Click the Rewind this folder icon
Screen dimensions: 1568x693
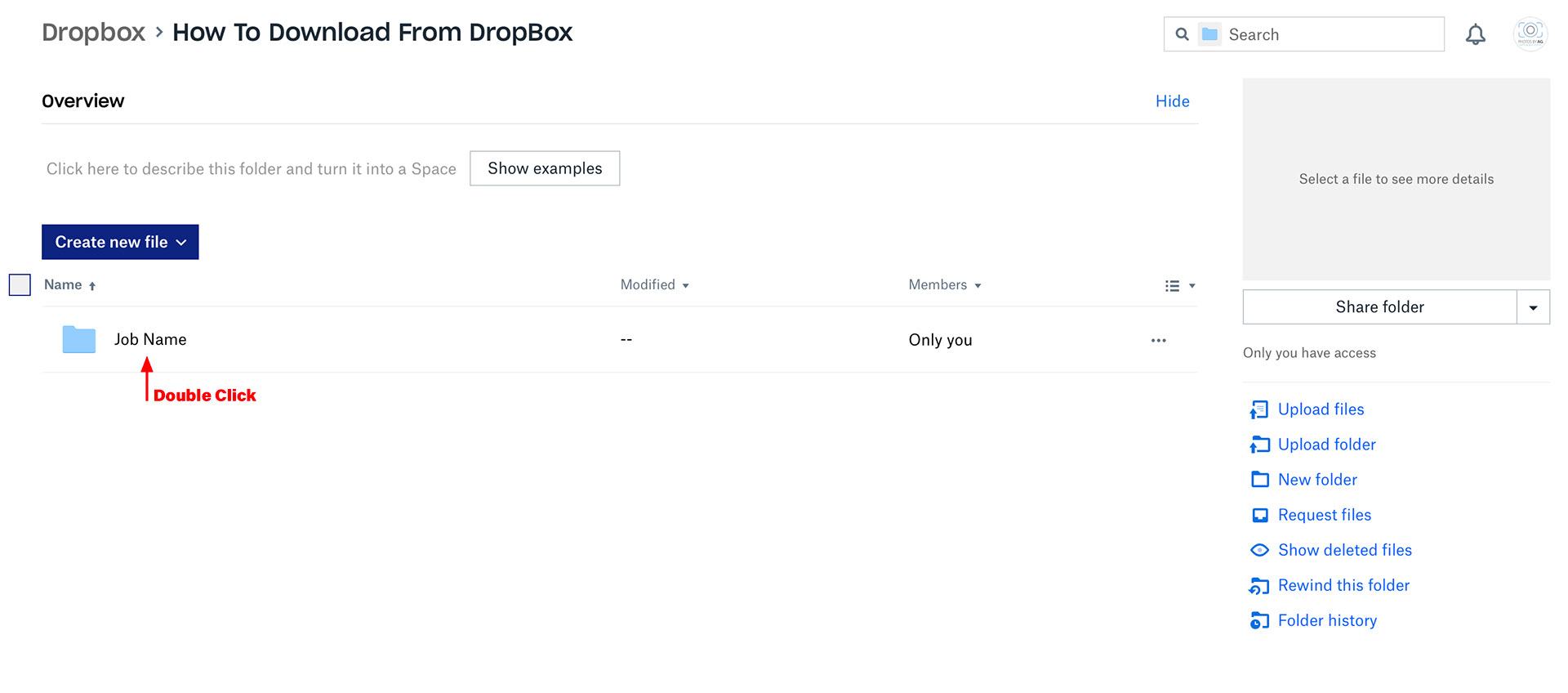coord(1259,585)
